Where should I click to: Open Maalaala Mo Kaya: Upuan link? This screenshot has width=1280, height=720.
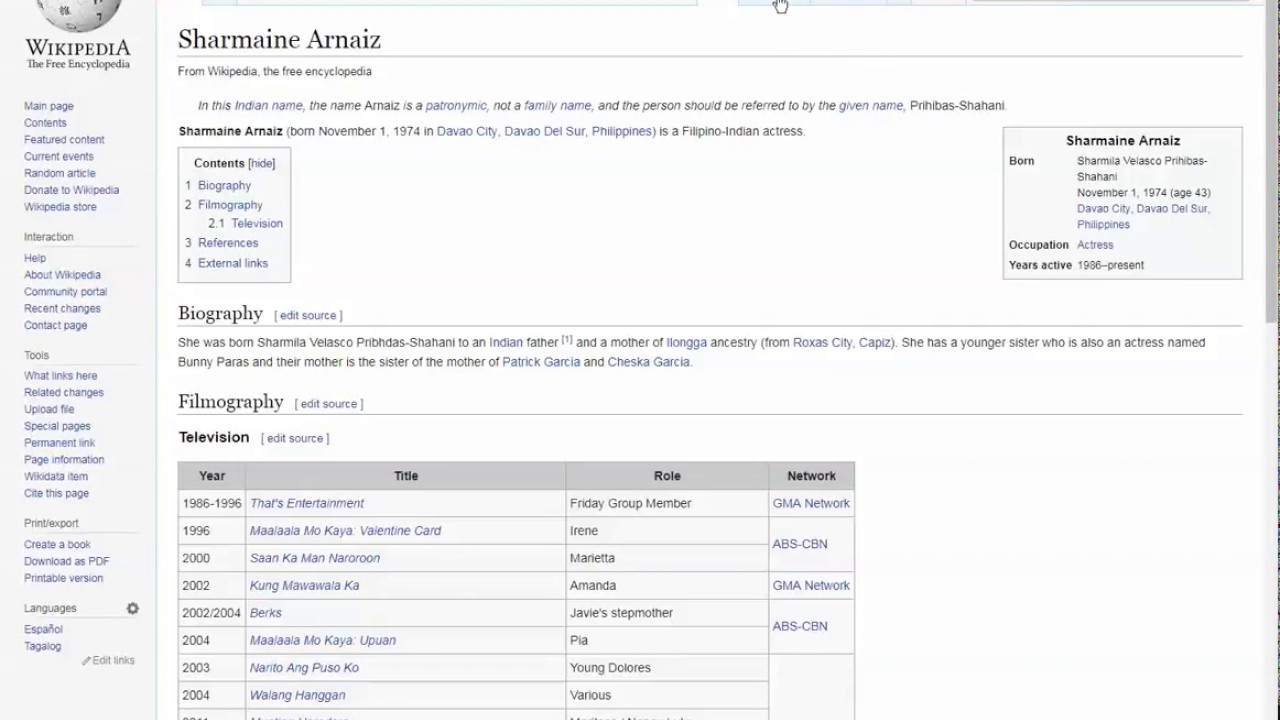click(323, 640)
